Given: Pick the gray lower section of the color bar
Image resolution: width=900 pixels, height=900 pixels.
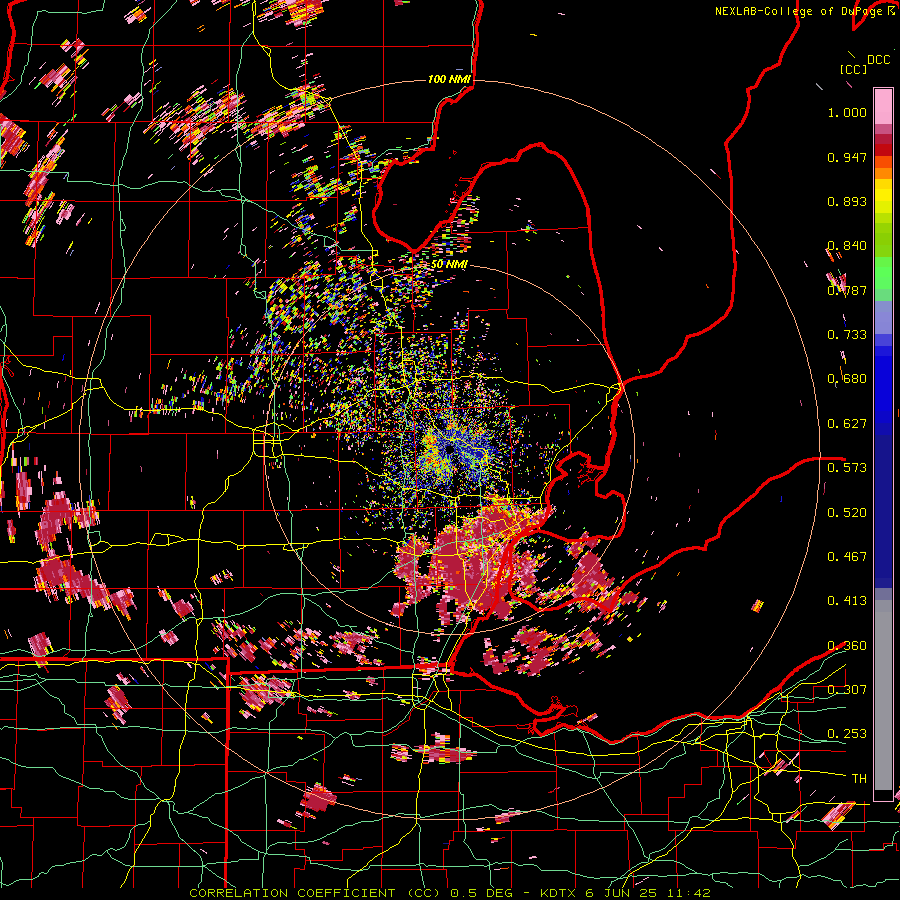Looking at the screenshot, I should 883,695.
